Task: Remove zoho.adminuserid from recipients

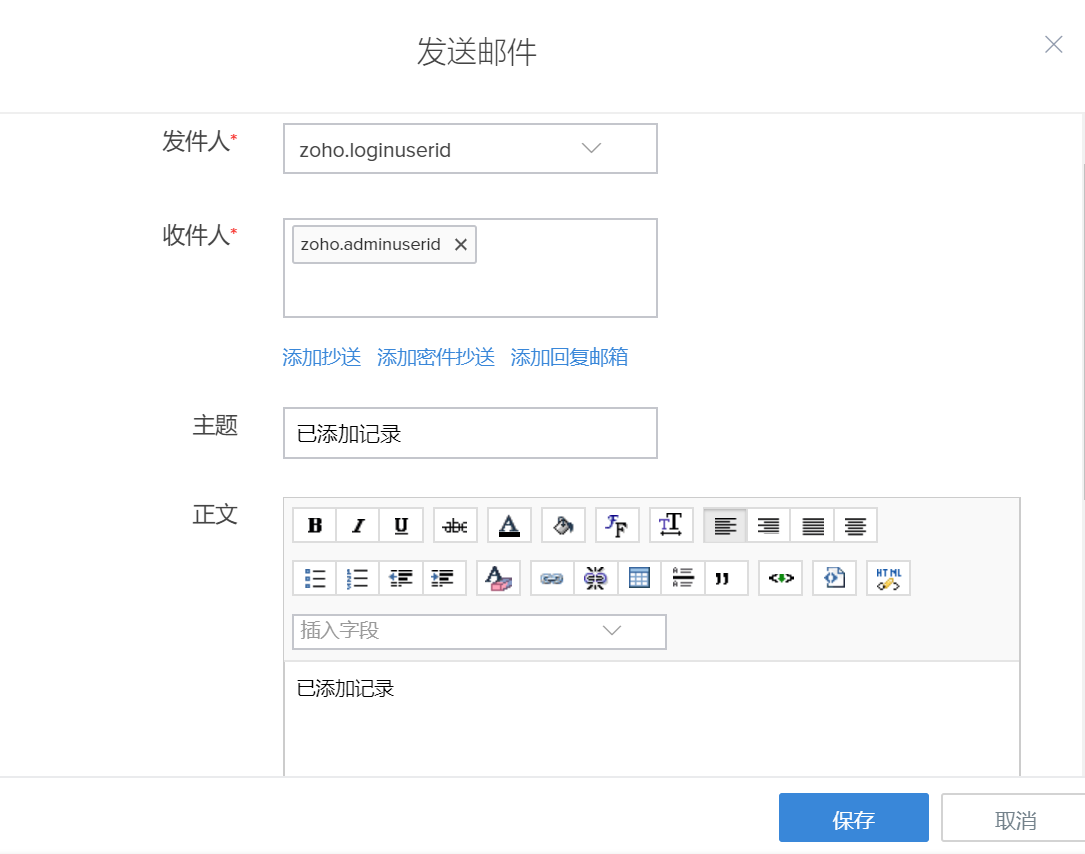Action: (460, 245)
